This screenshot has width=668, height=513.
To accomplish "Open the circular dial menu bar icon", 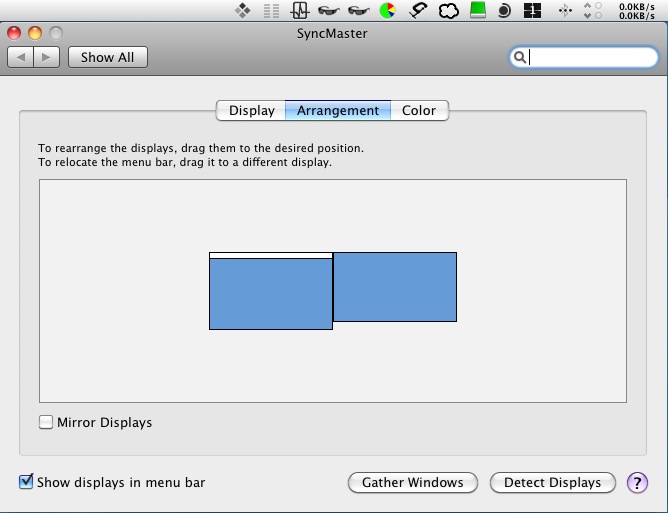I will [504, 11].
